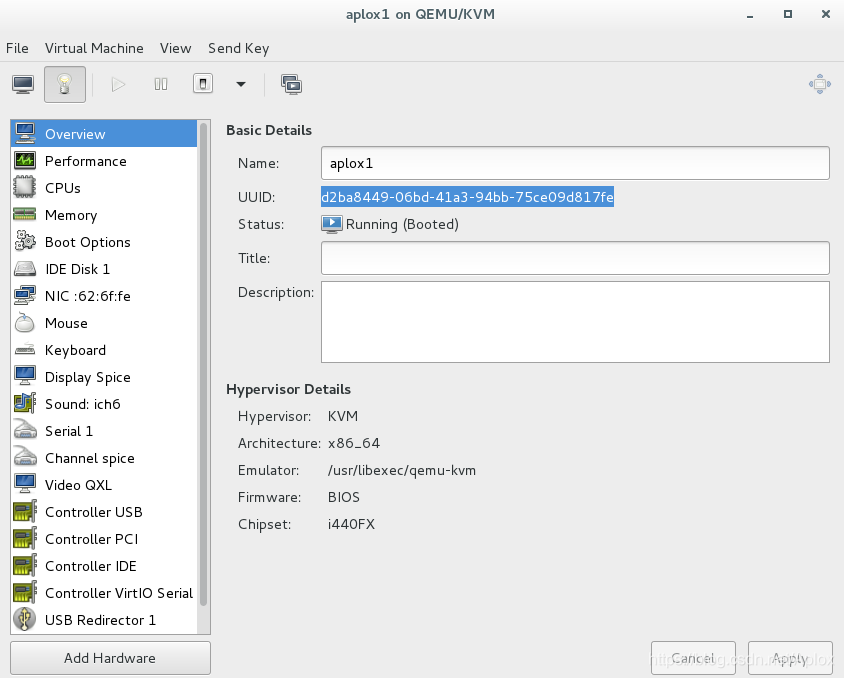Click the fullscreen icon at toolbar right
Viewport: 844px width, 678px height.
pos(820,84)
